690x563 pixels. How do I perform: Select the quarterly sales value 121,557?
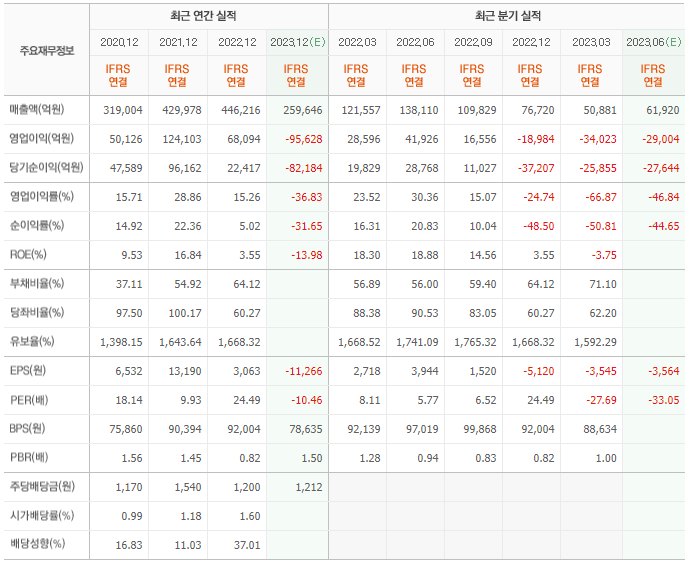point(361,110)
